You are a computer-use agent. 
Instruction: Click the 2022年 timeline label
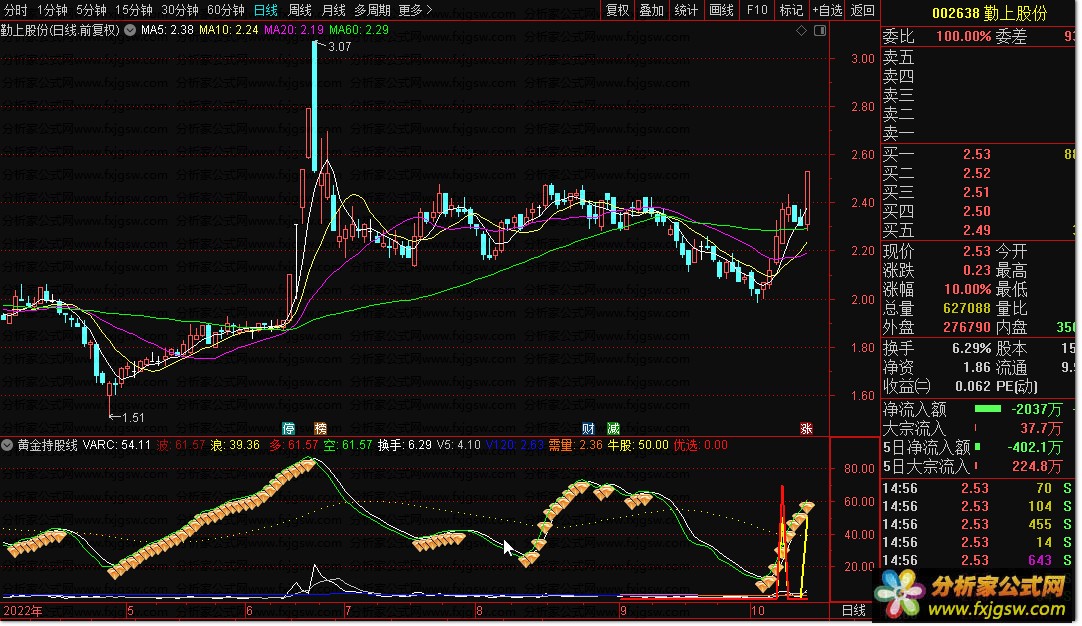point(23,611)
